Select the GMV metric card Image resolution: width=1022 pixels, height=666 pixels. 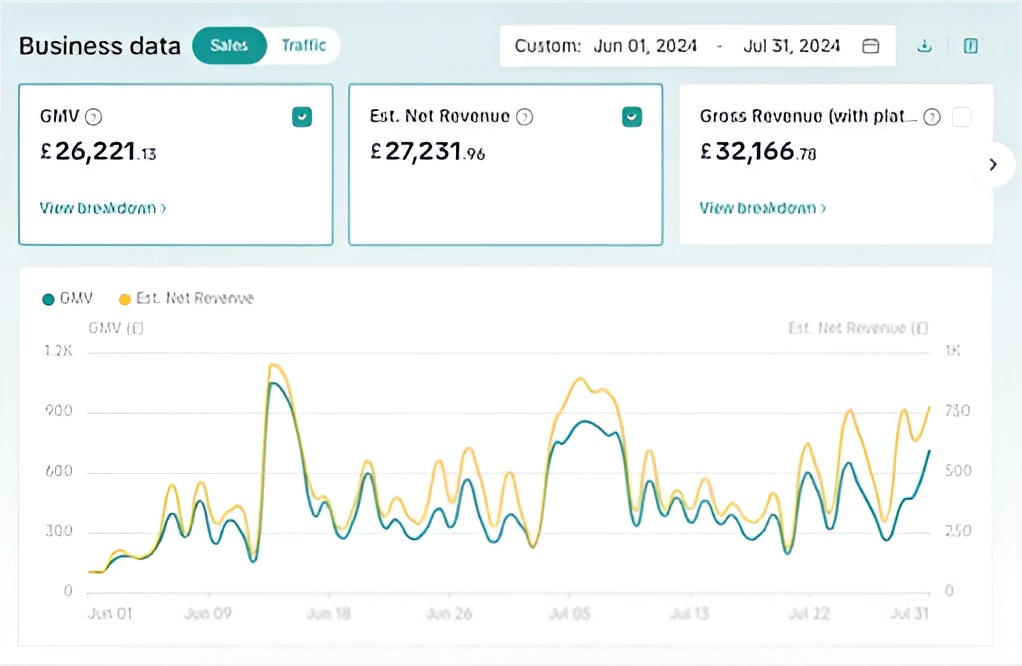(176, 164)
